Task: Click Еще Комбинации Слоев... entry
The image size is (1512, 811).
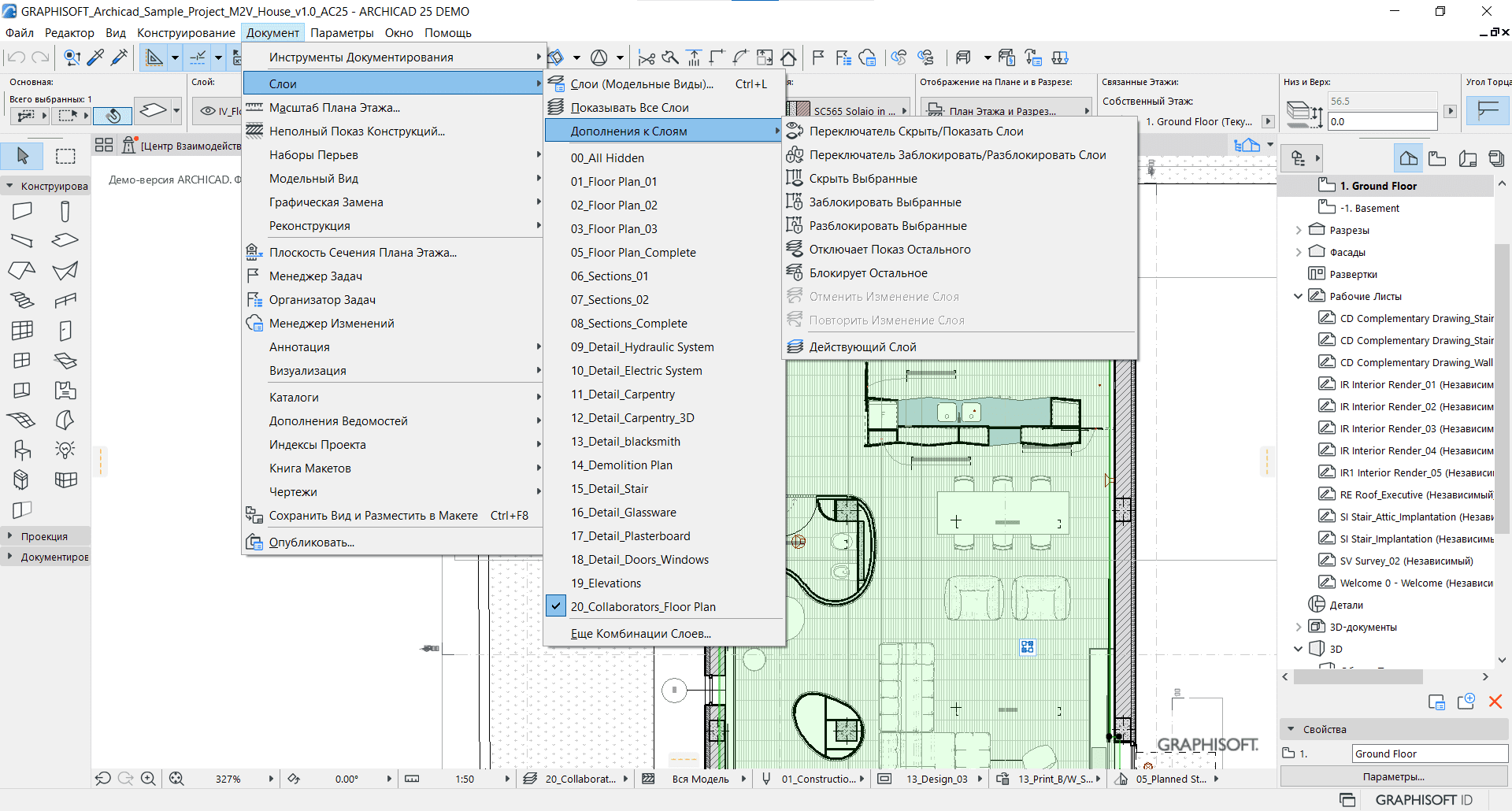Action: [x=640, y=634]
